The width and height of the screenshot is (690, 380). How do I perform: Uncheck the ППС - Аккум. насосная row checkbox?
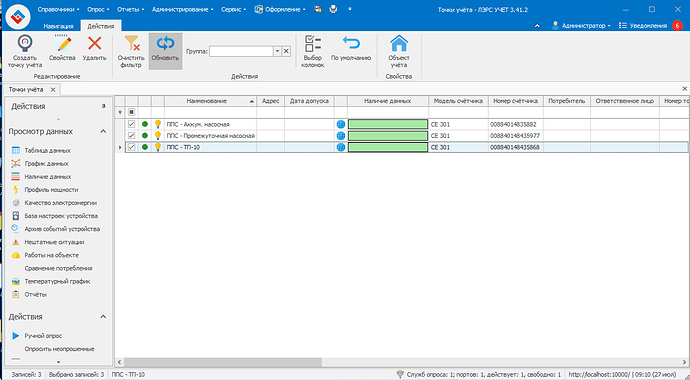pyautogui.click(x=131, y=124)
